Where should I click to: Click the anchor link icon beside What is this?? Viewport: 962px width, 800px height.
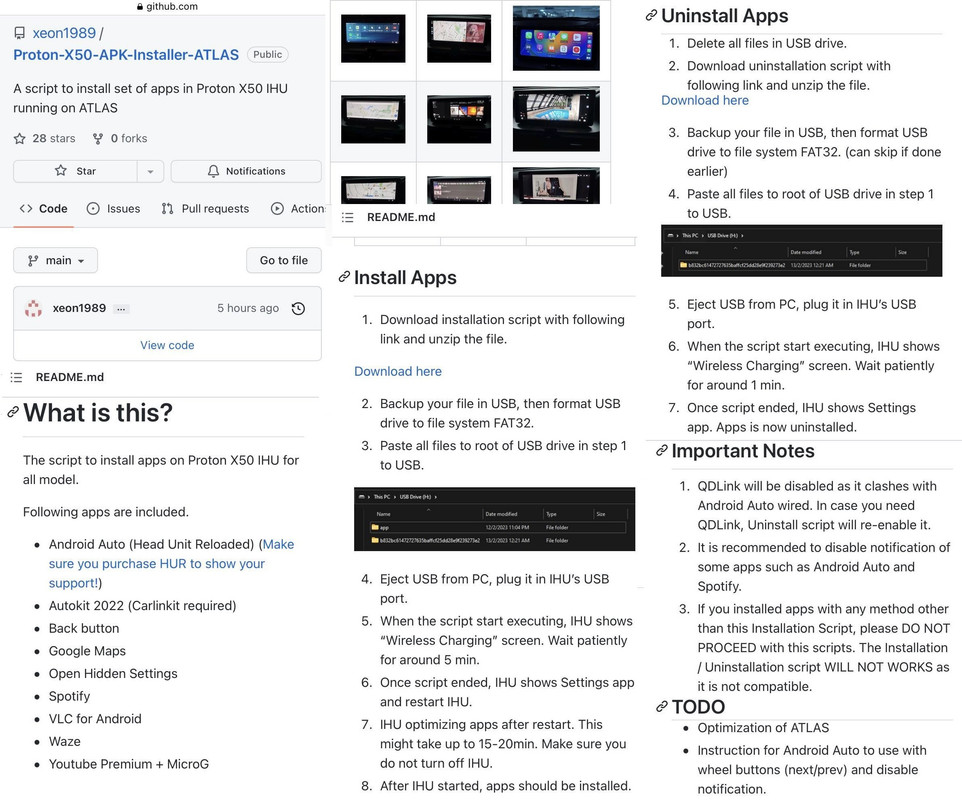[x=12, y=413]
